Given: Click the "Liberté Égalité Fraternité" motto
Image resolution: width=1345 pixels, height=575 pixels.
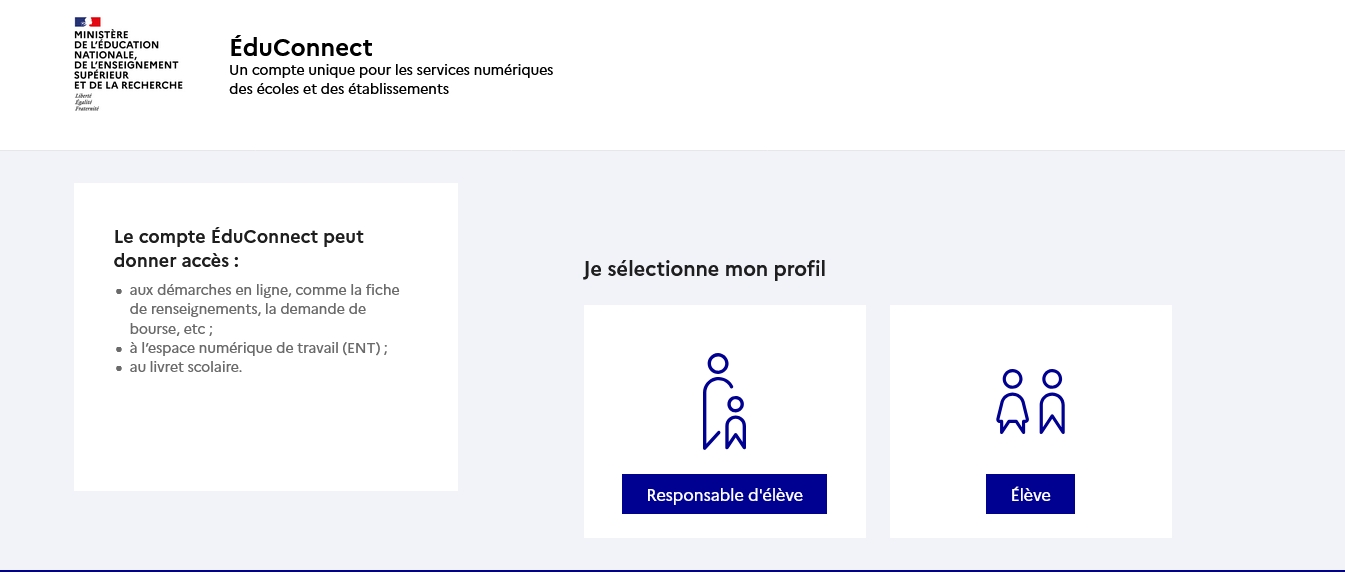Looking at the screenshot, I should pyautogui.click(x=87, y=102).
